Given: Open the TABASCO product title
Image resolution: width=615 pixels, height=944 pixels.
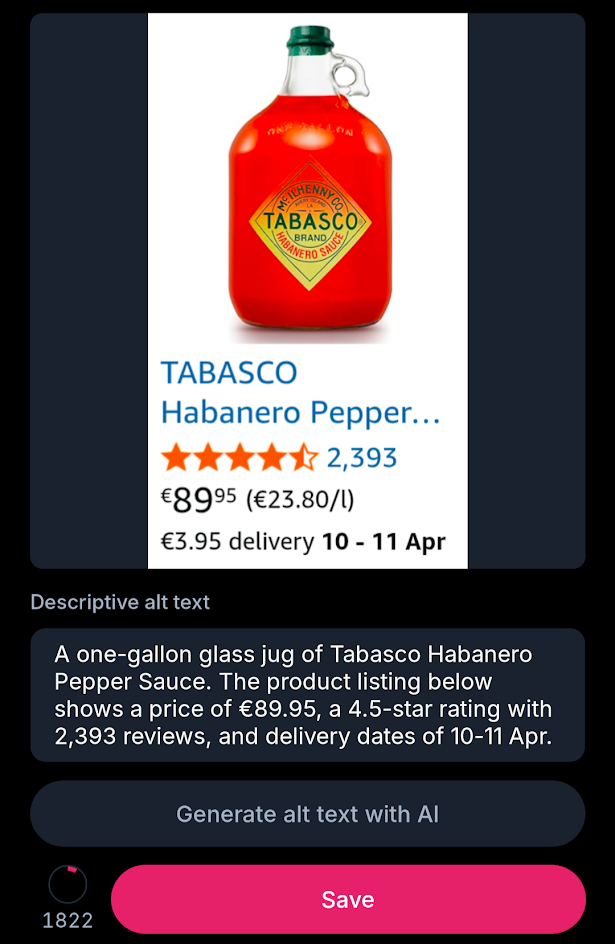Looking at the screenshot, I should tap(229, 373).
